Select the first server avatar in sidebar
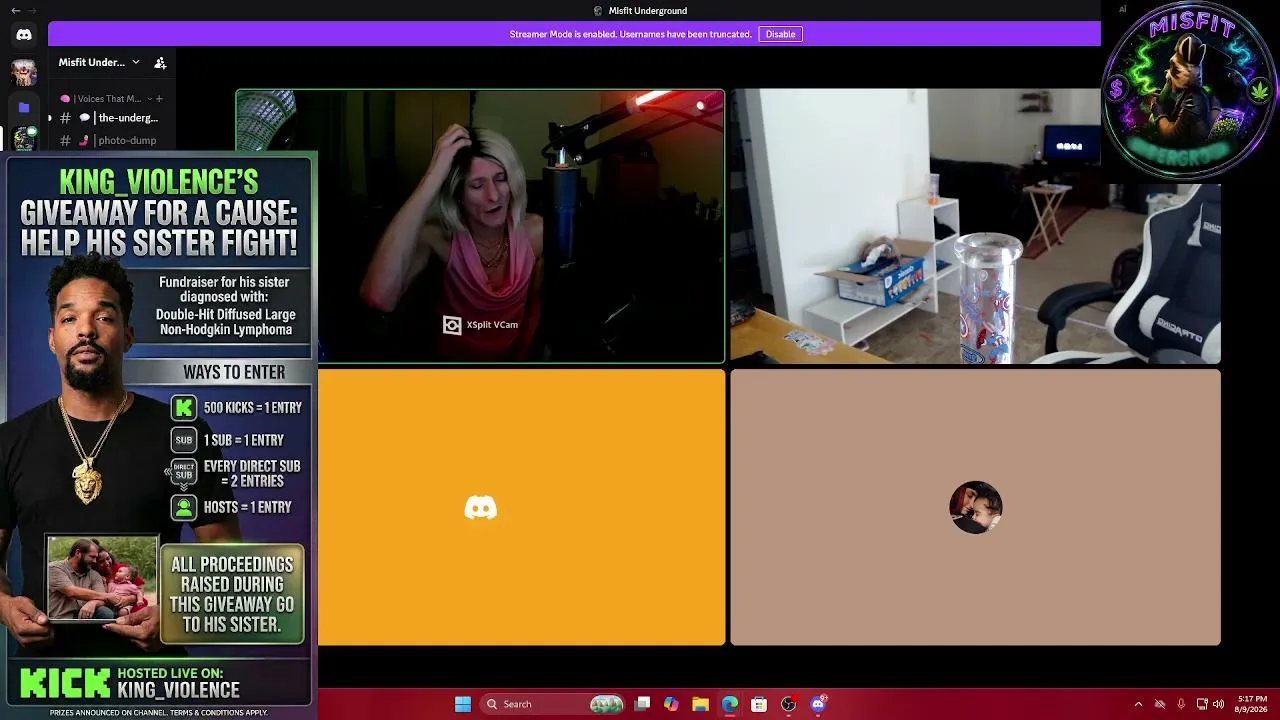Viewport: 1280px width, 720px height. [24, 72]
